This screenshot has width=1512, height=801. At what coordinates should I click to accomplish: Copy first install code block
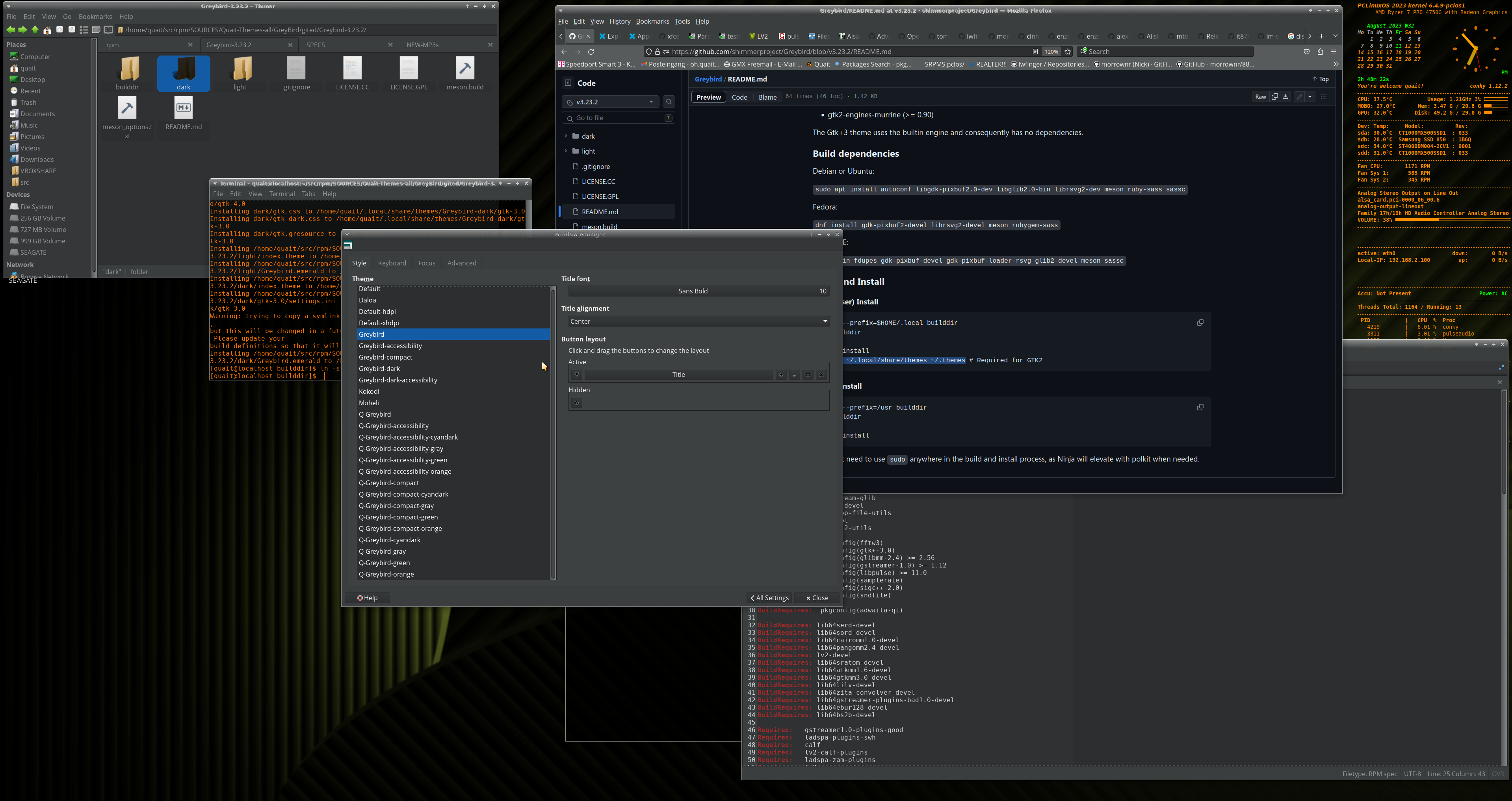coord(1200,323)
